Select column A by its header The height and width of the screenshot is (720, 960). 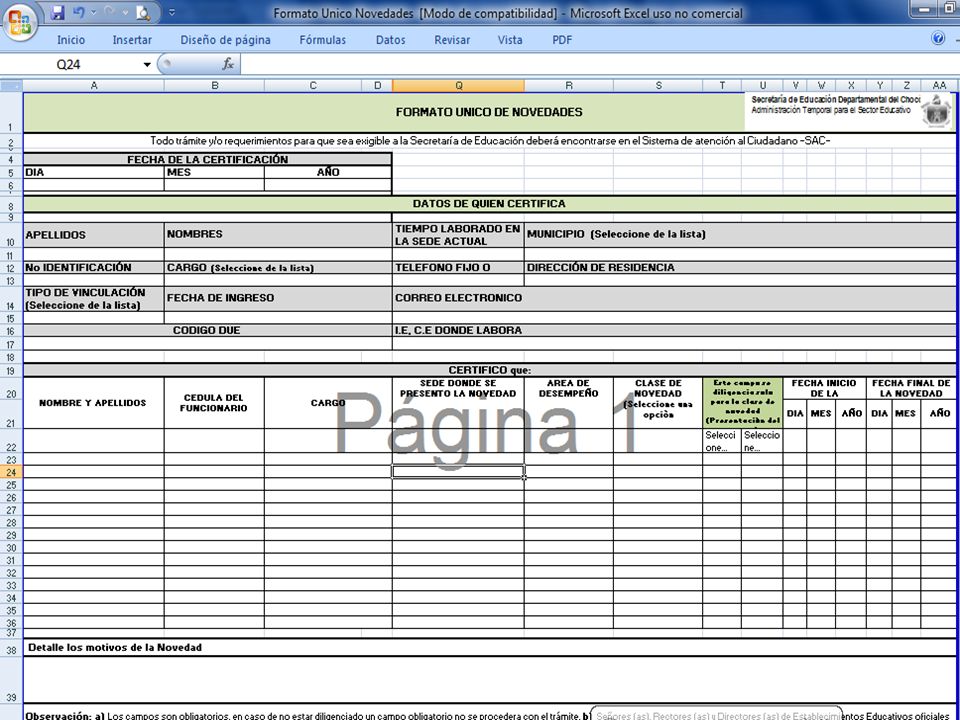pyautogui.click(x=94, y=86)
